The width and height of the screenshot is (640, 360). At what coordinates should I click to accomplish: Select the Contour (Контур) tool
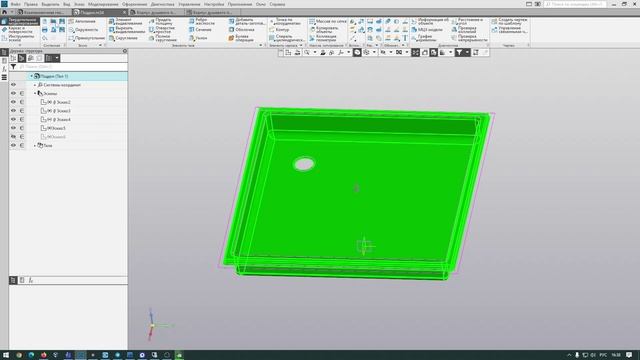tap(279, 30)
